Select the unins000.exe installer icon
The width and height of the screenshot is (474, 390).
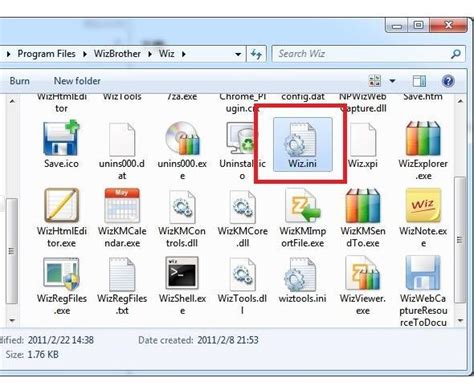[182, 139]
